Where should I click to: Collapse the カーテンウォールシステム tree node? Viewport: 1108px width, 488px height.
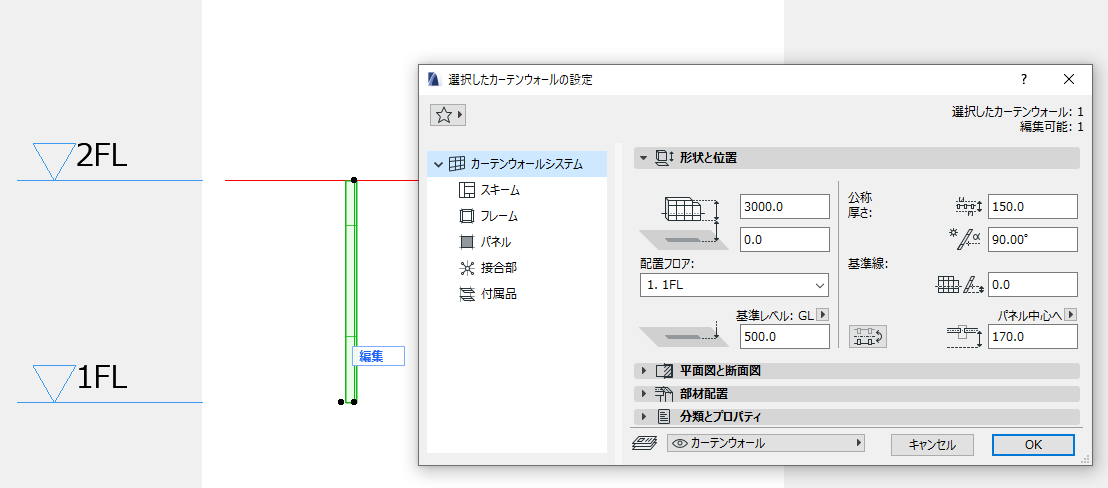[x=439, y=165]
